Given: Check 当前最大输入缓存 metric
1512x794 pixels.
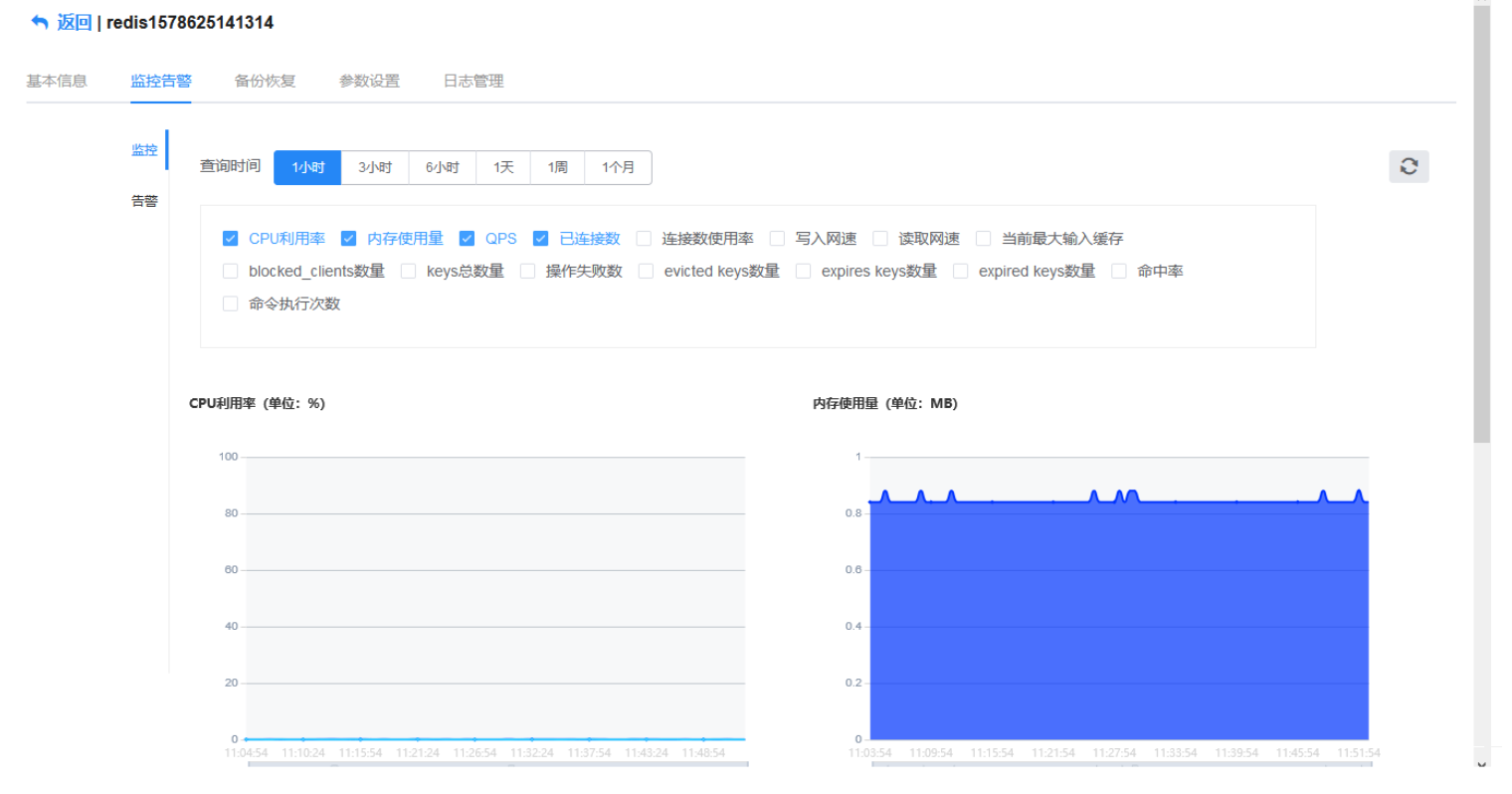Looking at the screenshot, I should coord(983,239).
